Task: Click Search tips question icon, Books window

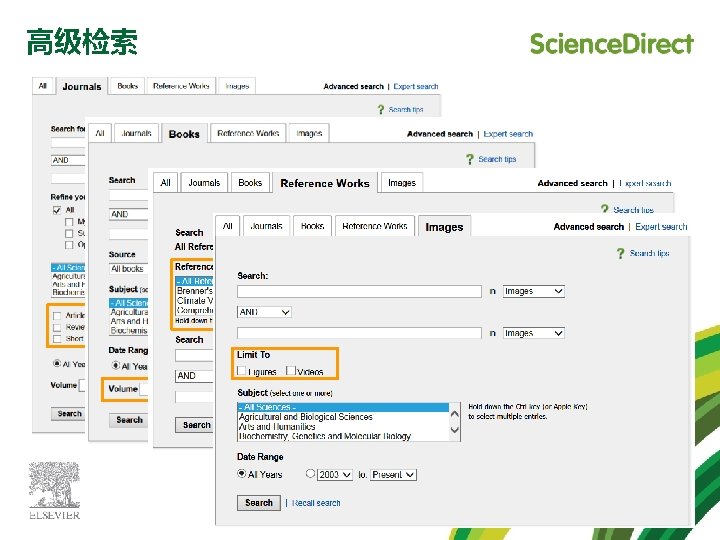Action: coord(469,159)
